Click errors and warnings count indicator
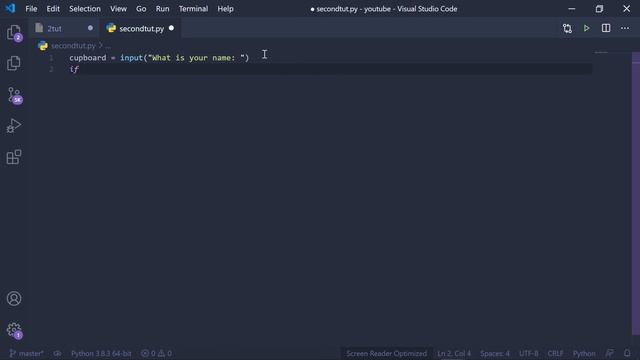 (156, 353)
